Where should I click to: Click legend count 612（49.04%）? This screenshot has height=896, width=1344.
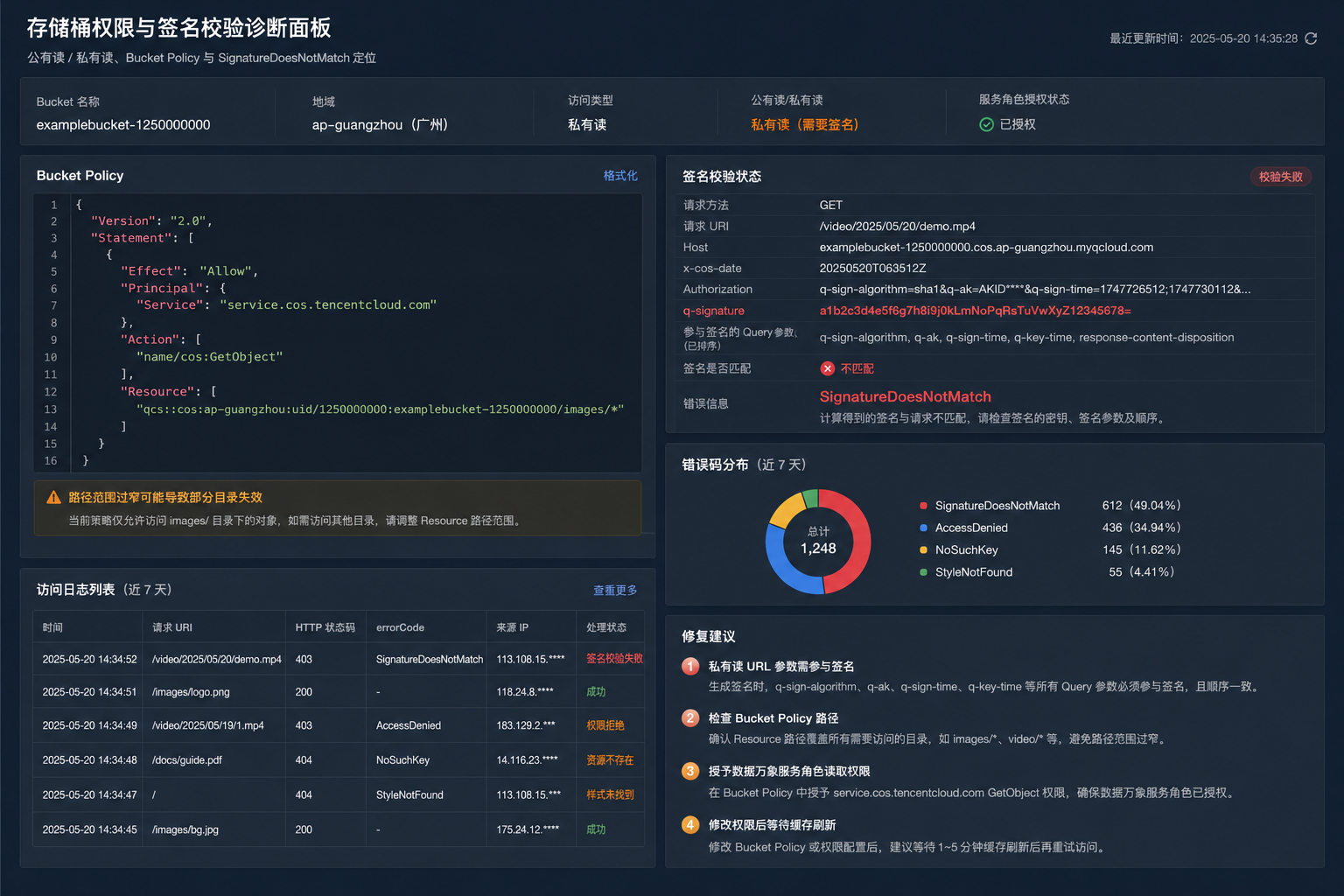click(1142, 506)
